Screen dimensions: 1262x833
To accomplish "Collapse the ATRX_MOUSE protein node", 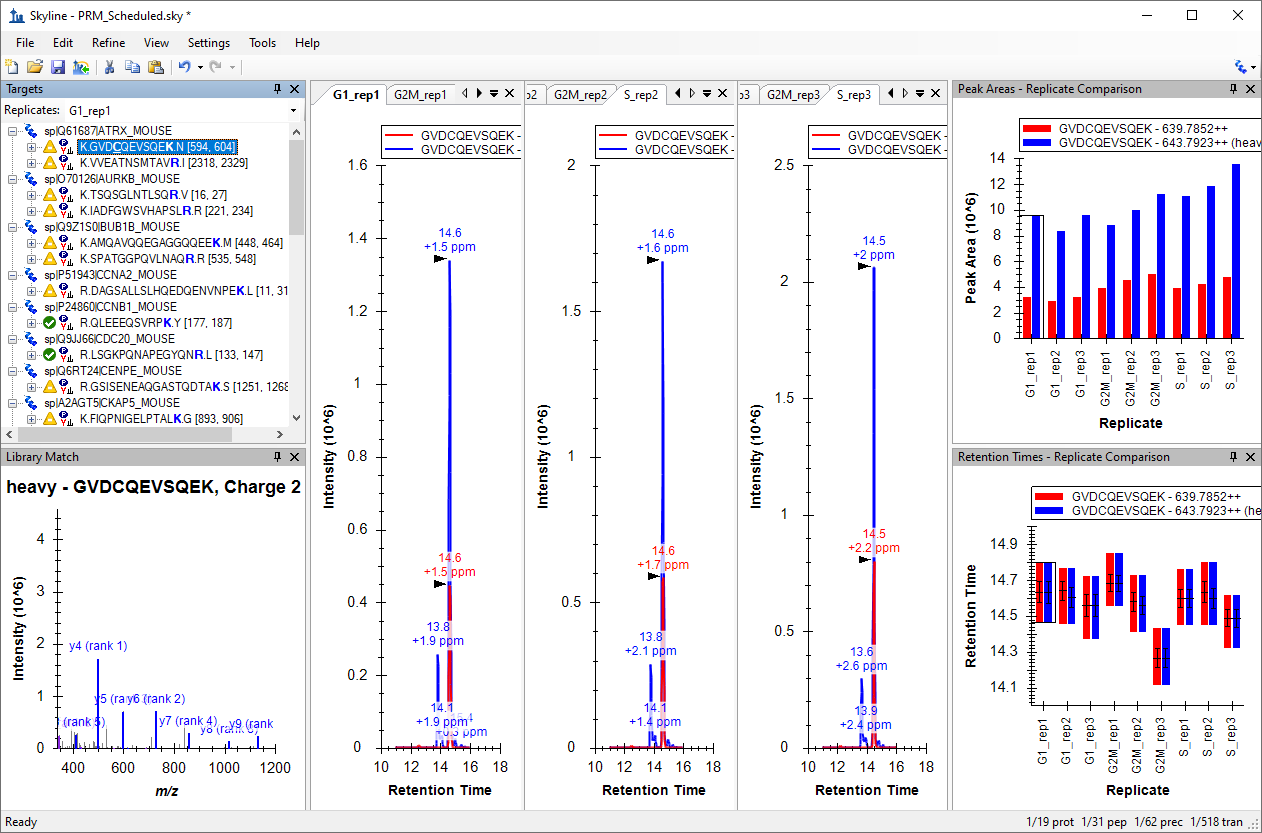I will pyautogui.click(x=12, y=131).
